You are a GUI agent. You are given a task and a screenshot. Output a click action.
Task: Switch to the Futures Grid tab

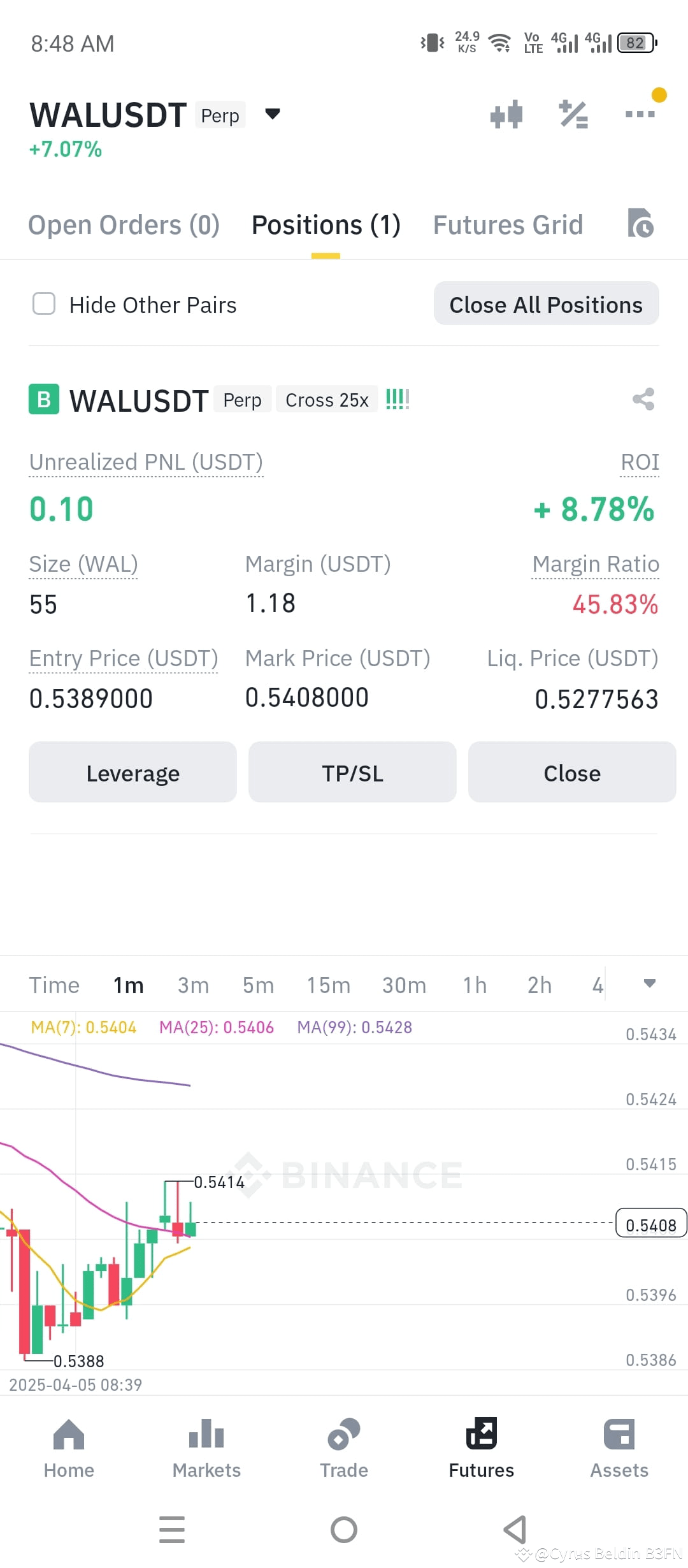click(x=508, y=225)
